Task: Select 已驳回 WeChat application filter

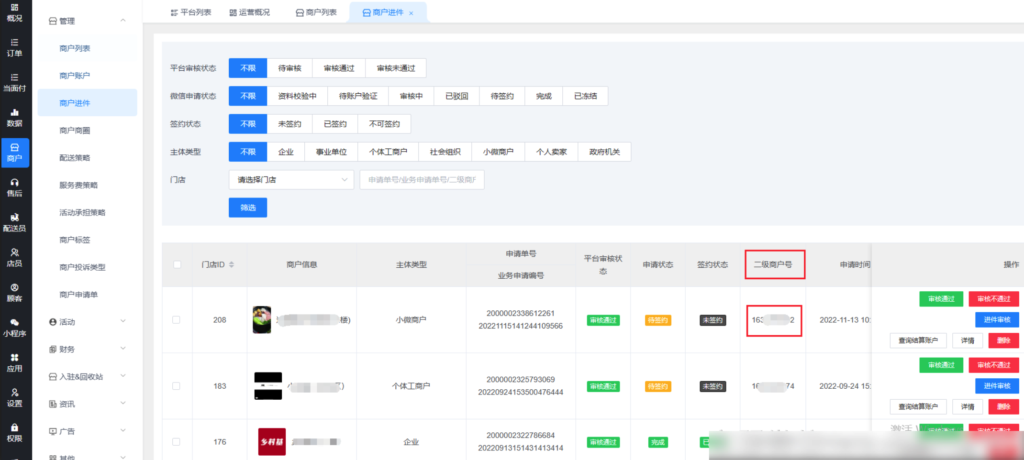Action: click(x=457, y=96)
